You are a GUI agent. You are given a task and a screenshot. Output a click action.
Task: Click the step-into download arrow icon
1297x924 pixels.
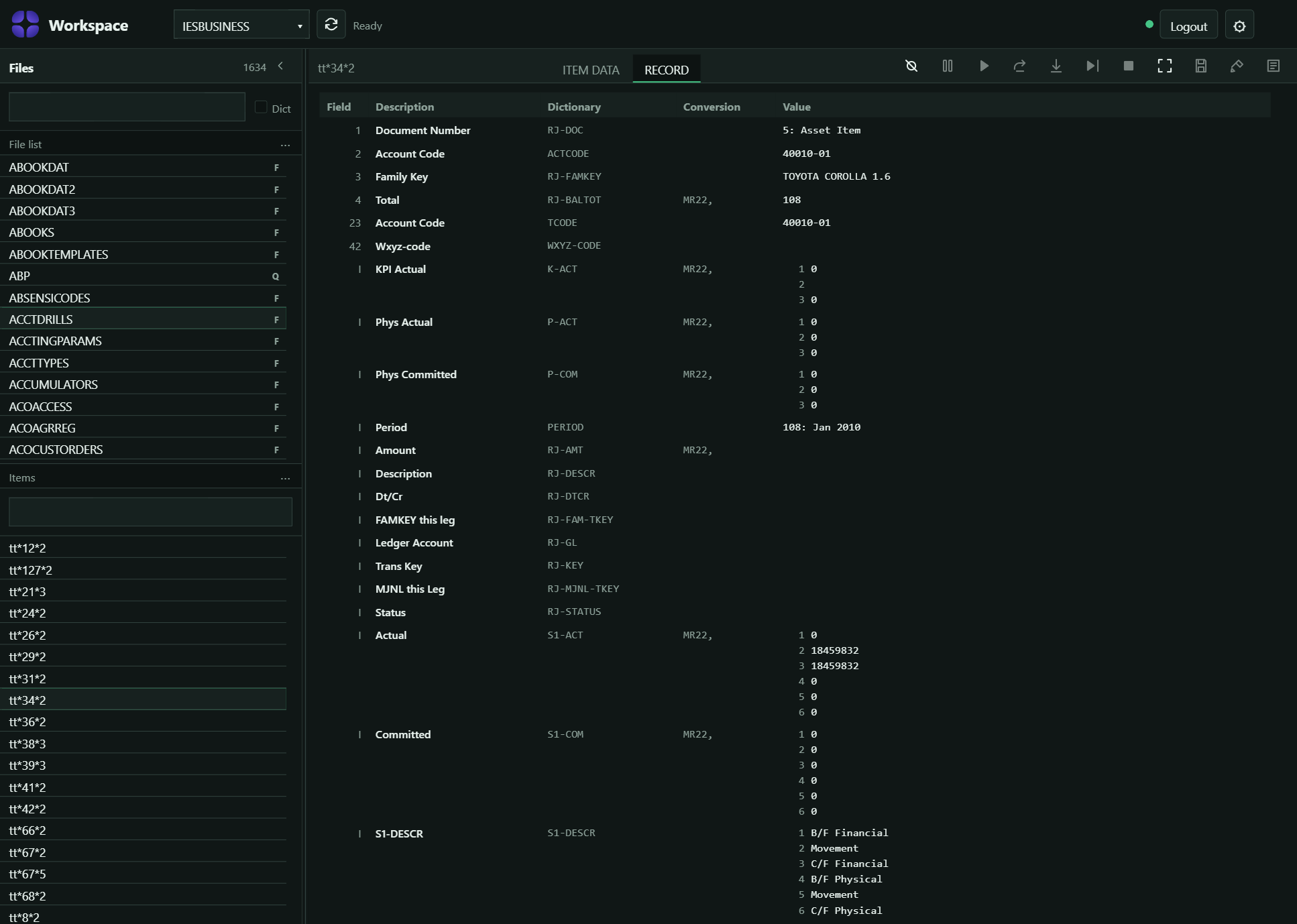point(1056,66)
